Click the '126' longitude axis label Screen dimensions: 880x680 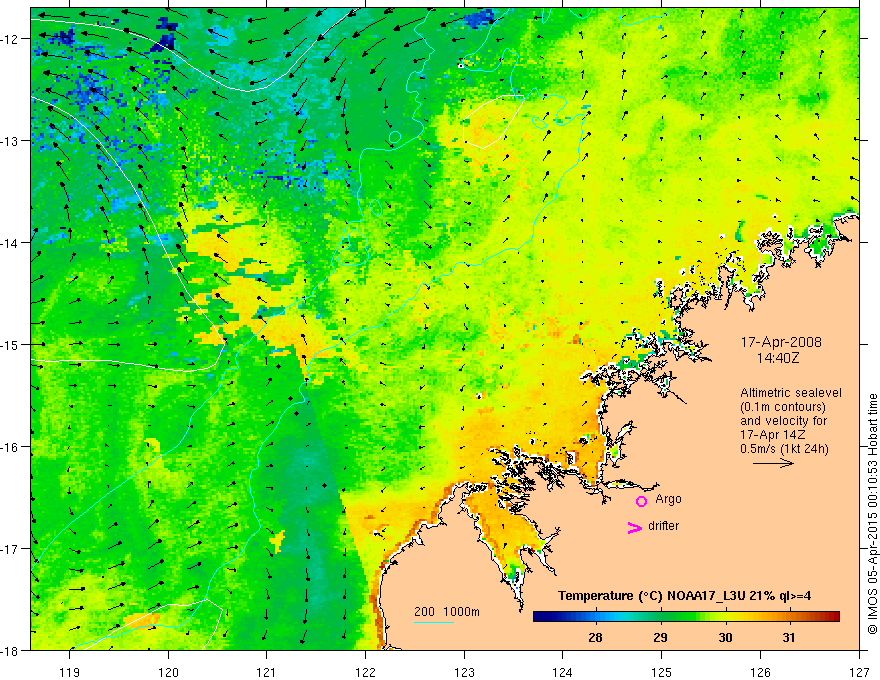tap(760, 672)
